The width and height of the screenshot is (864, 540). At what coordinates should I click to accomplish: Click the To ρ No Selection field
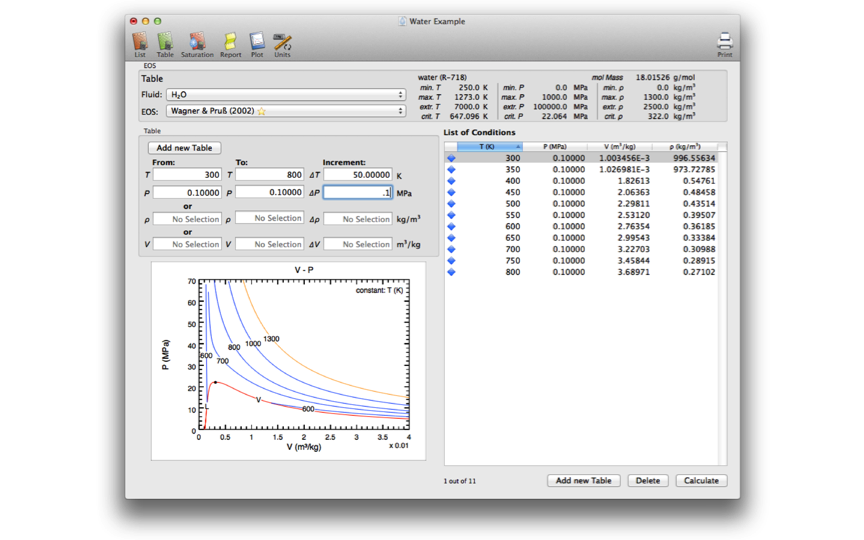tap(269, 218)
